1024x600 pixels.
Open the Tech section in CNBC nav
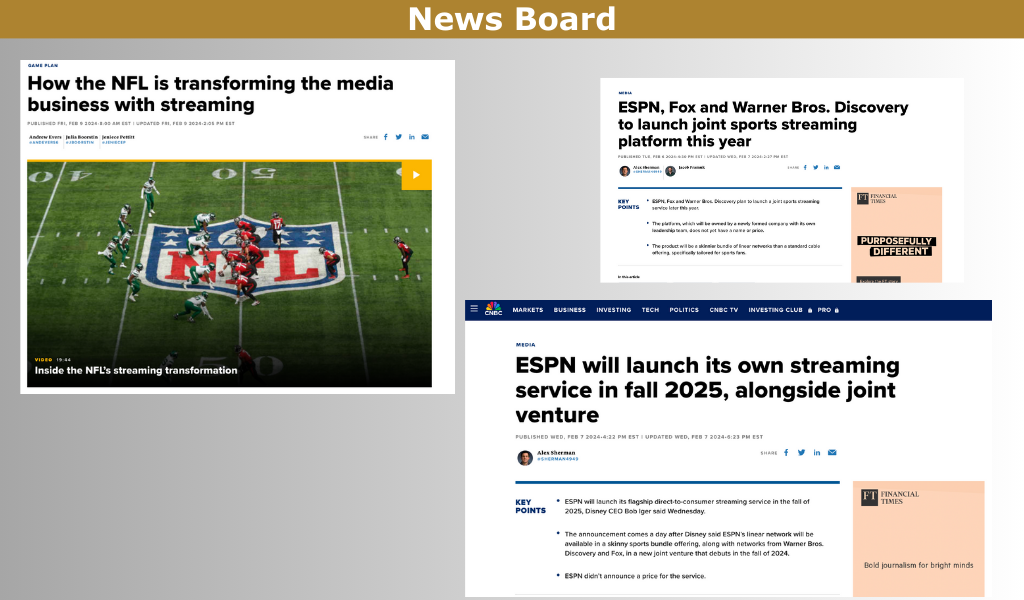coord(650,310)
